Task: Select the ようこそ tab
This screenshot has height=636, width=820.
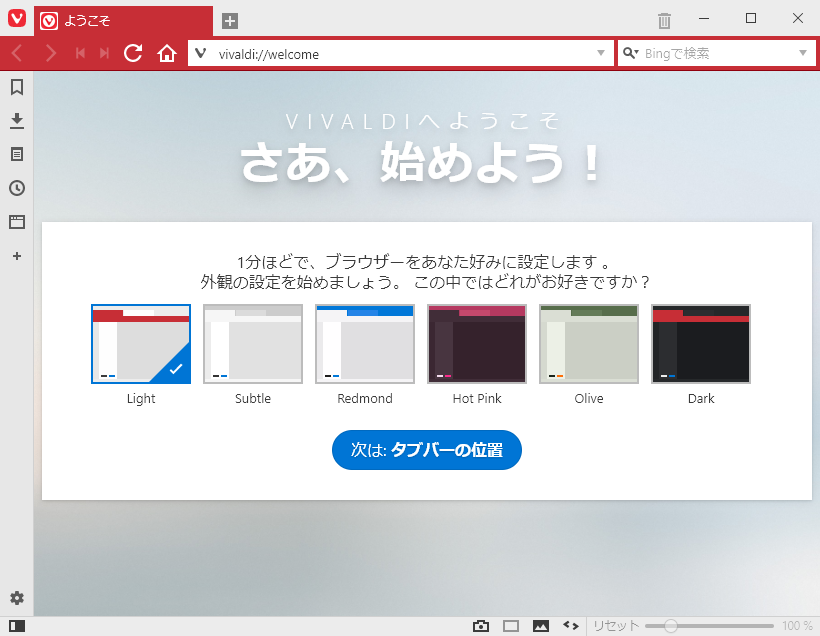Action: (x=123, y=21)
